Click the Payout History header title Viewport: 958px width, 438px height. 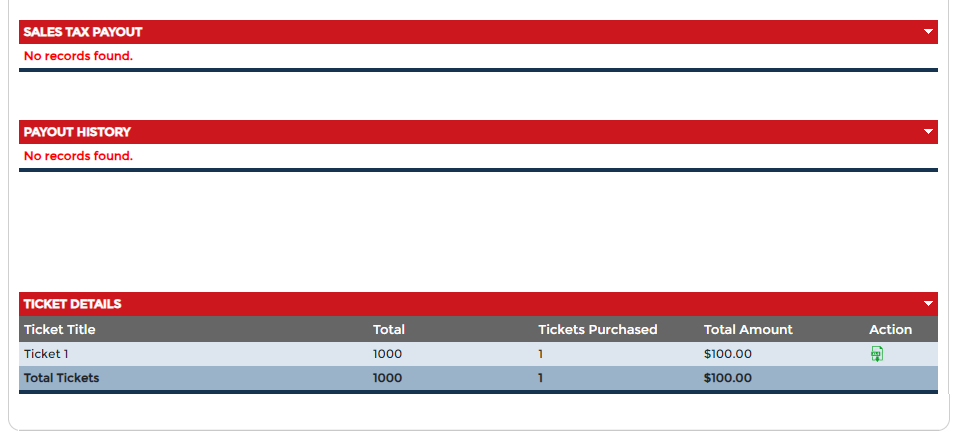[x=77, y=132]
